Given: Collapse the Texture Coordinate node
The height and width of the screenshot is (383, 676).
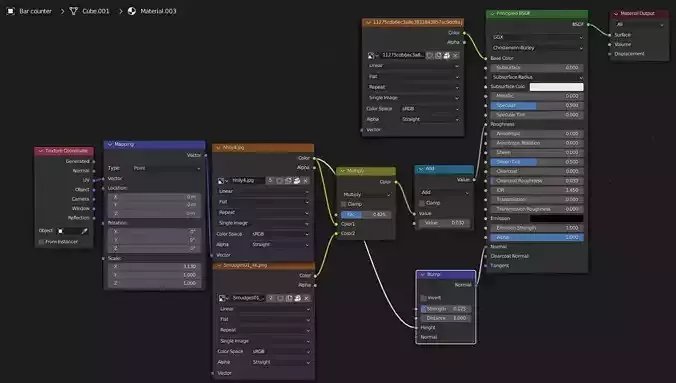Looking at the screenshot, I should point(41,151).
